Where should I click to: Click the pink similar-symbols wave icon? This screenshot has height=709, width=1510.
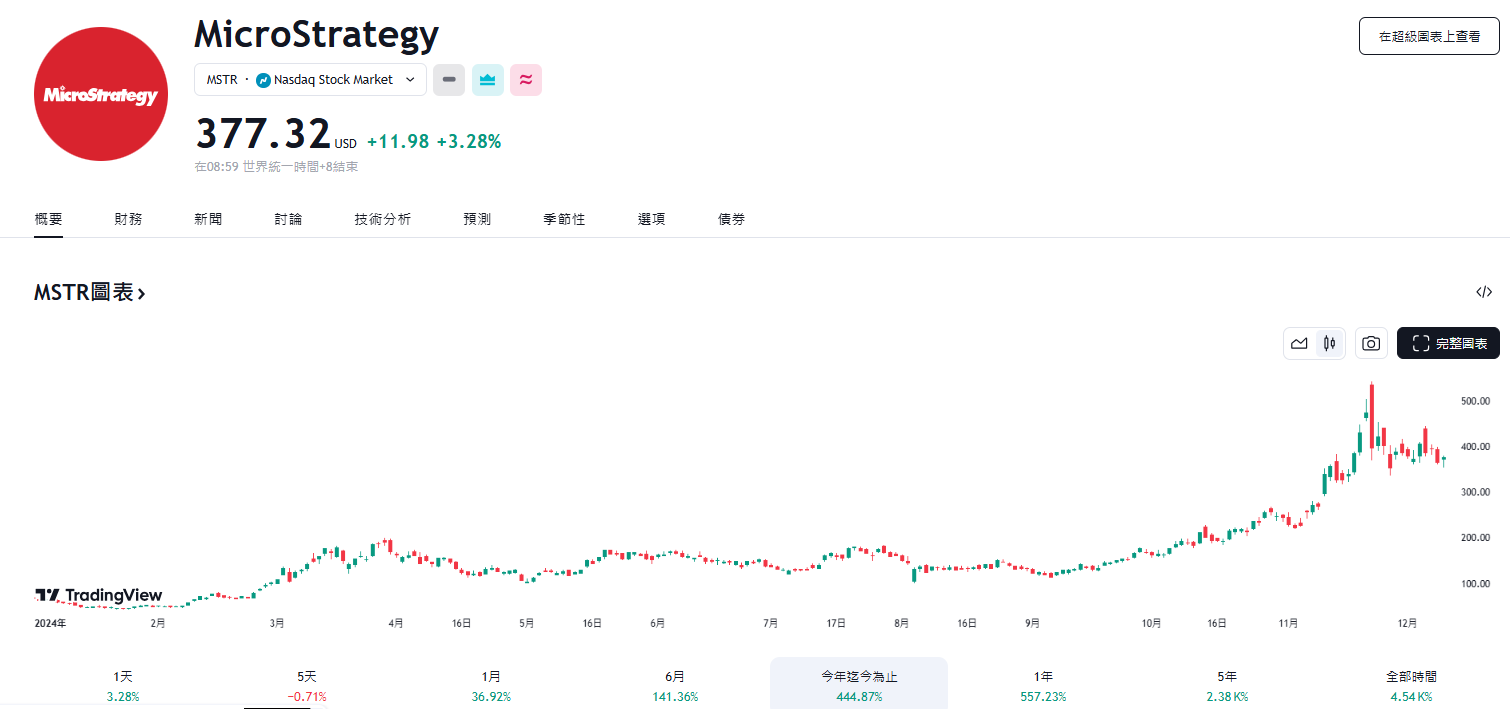pyautogui.click(x=525, y=79)
